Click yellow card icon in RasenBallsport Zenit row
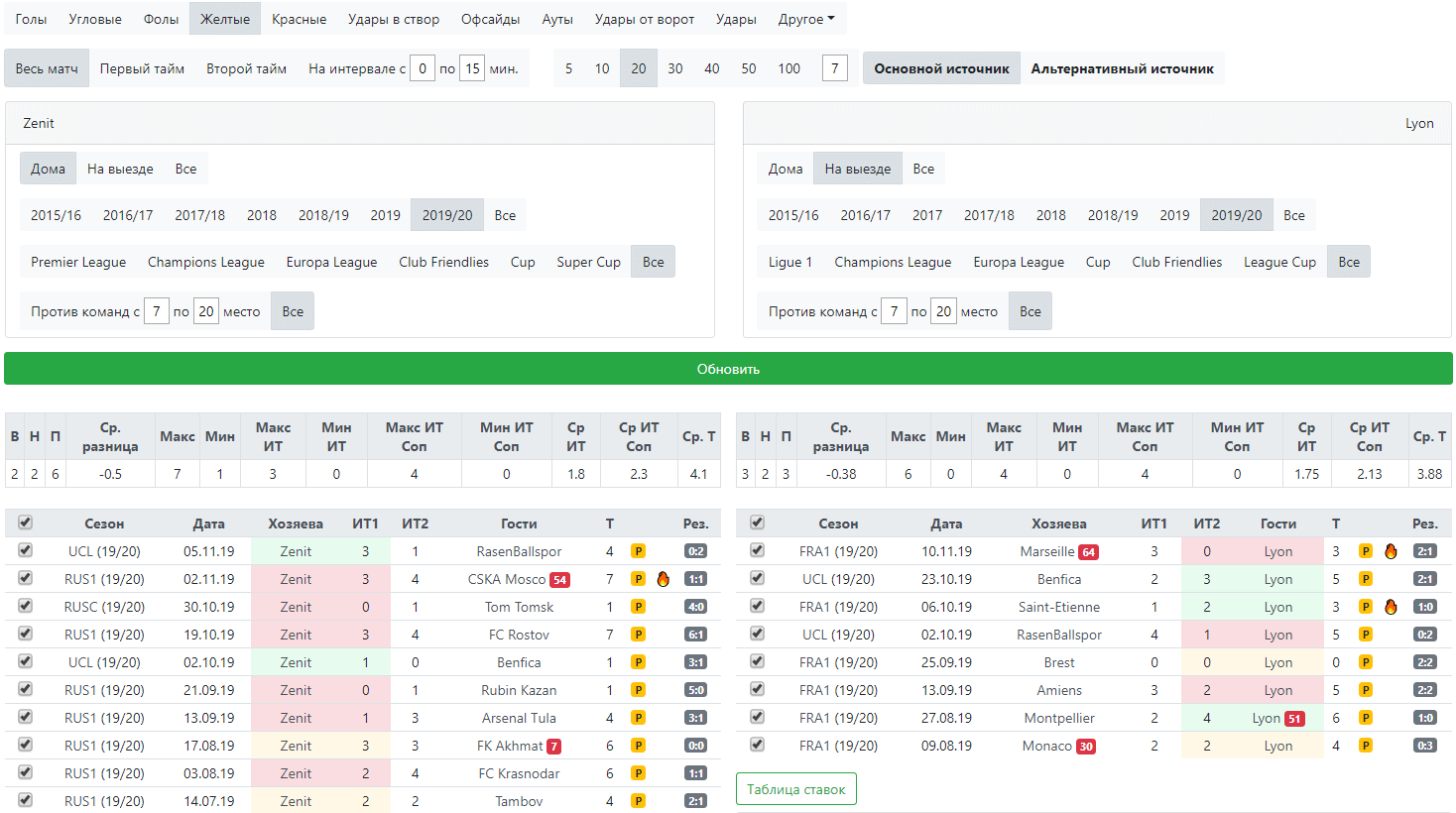This screenshot has width=1456, height=813. [x=639, y=551]
